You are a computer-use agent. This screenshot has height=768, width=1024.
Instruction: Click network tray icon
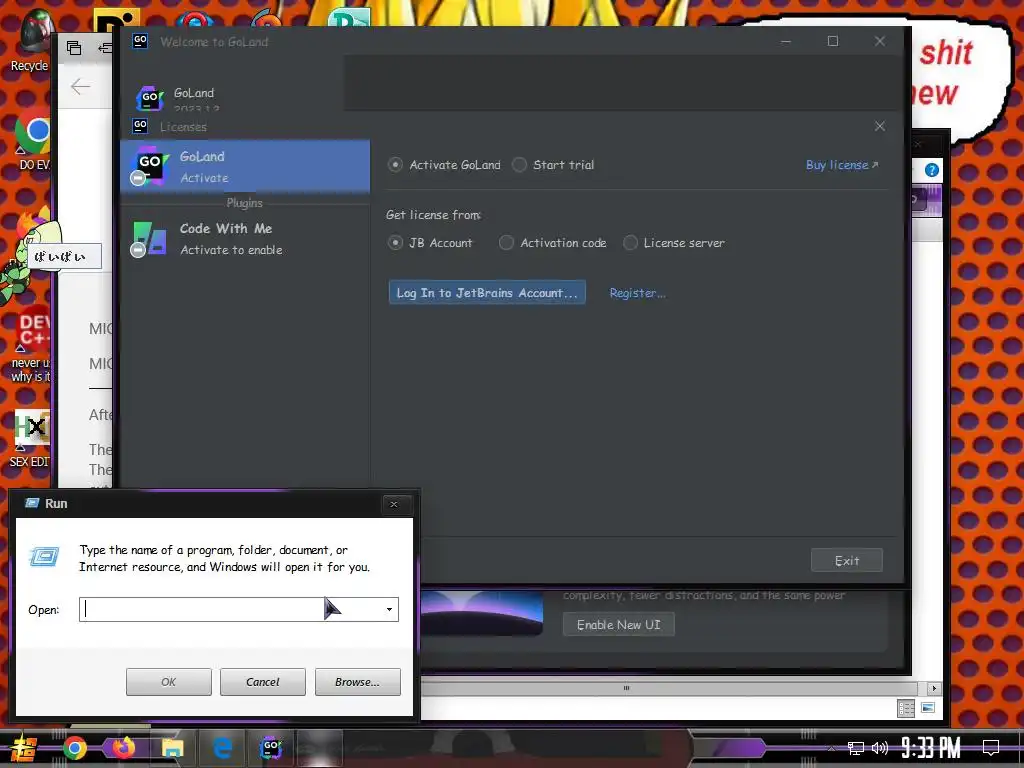point(856,748)
